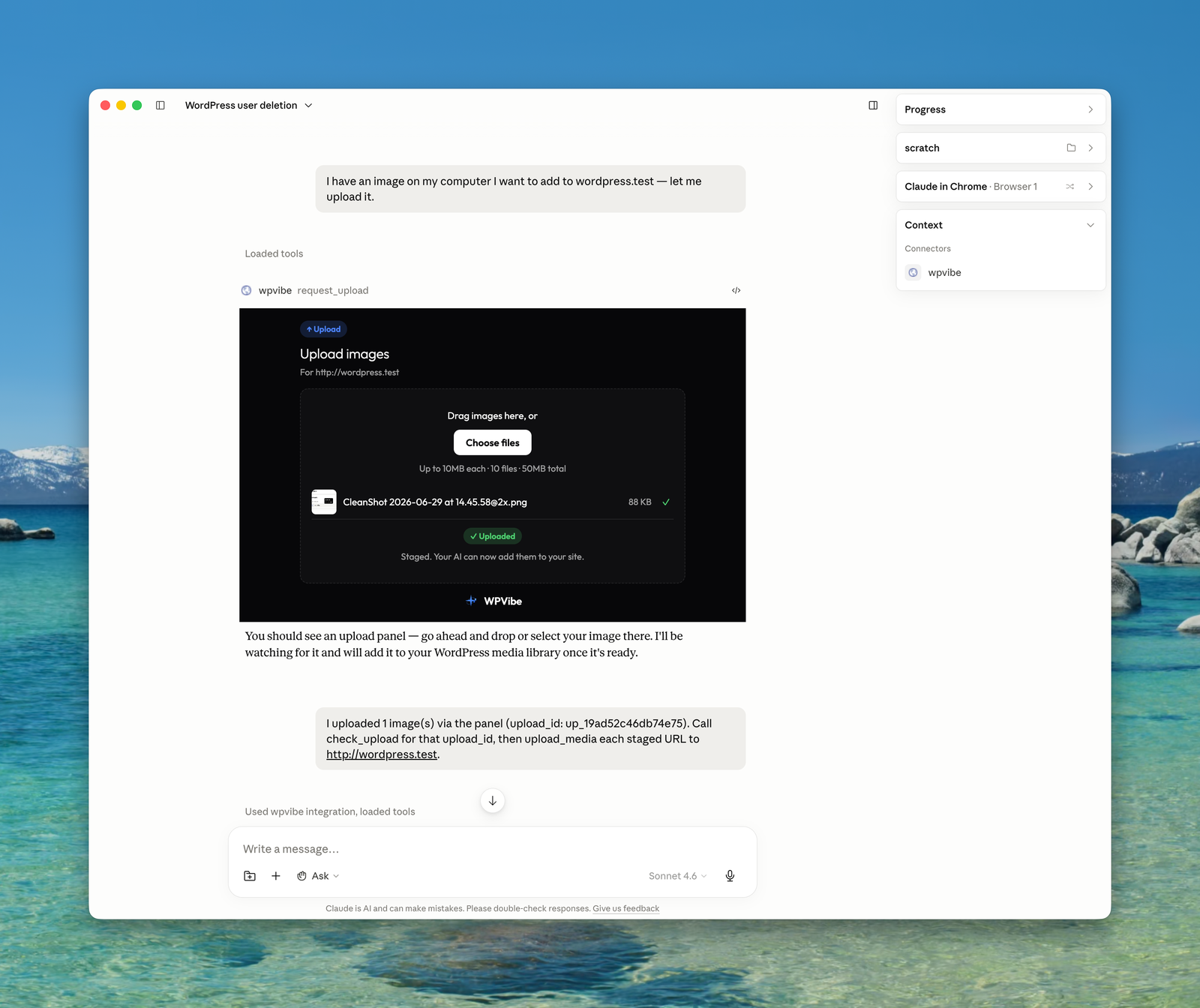Click the wpvibe connector globe icon
The image size is (1200, 1008).
coord(913,272)
